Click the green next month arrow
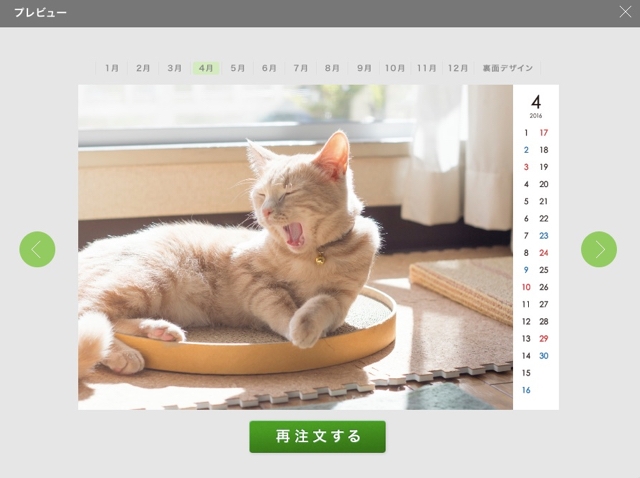The height and width of the screenshot is (478, 640). point(599,249)
